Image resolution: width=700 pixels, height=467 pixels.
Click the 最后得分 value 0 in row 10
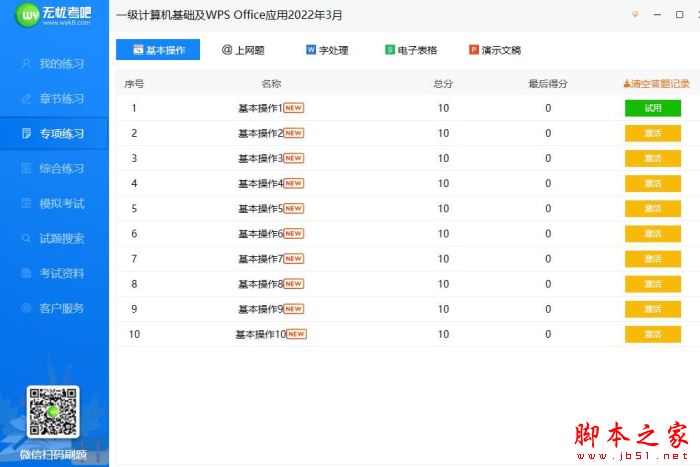(x=548, y=334)
